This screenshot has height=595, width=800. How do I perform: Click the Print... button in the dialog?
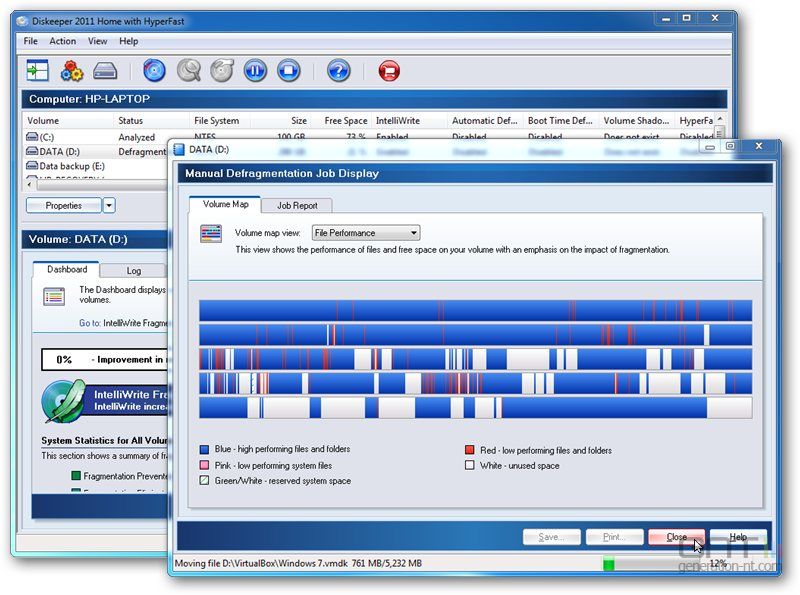(614, 537)
